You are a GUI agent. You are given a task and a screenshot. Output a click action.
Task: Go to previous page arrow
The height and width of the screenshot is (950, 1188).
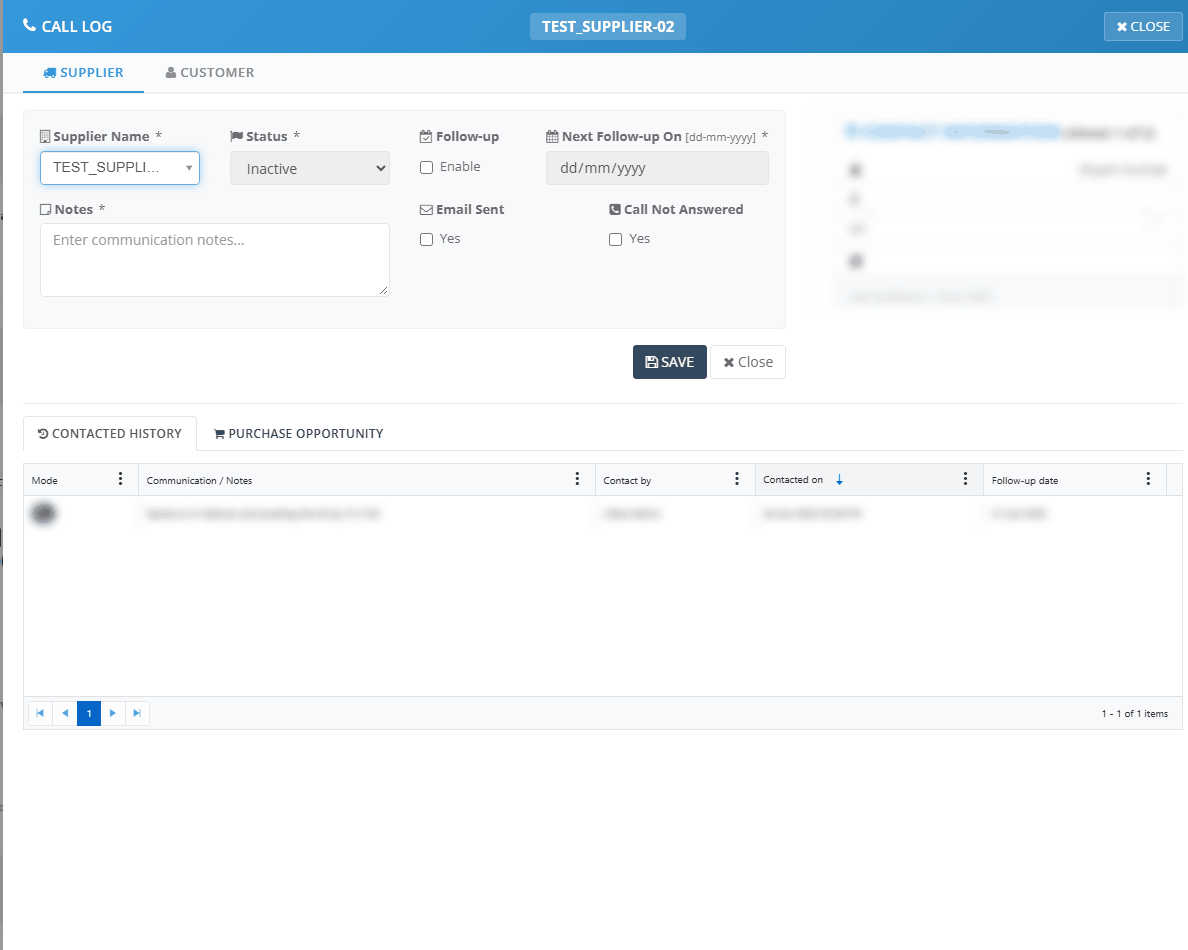coord(64,713)
